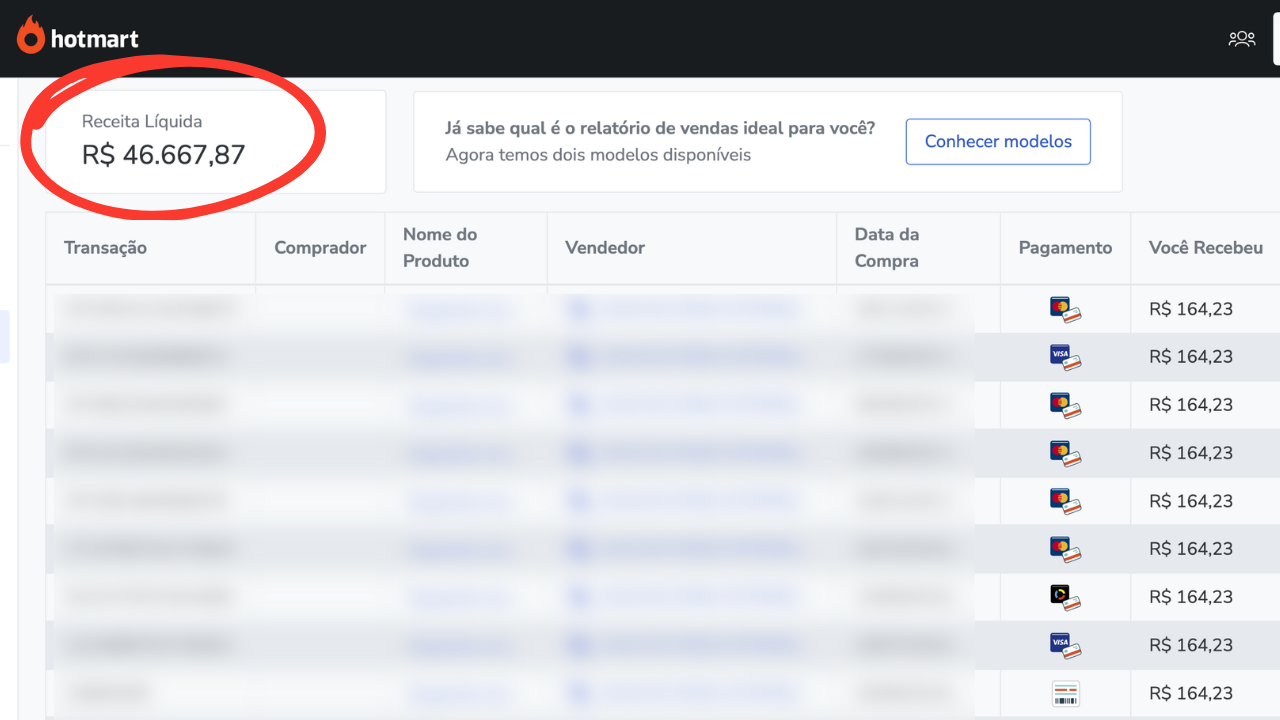This screenshot has height=720, width=1280.
Task: Click the Vendedor column header
Action: (605, 248)
